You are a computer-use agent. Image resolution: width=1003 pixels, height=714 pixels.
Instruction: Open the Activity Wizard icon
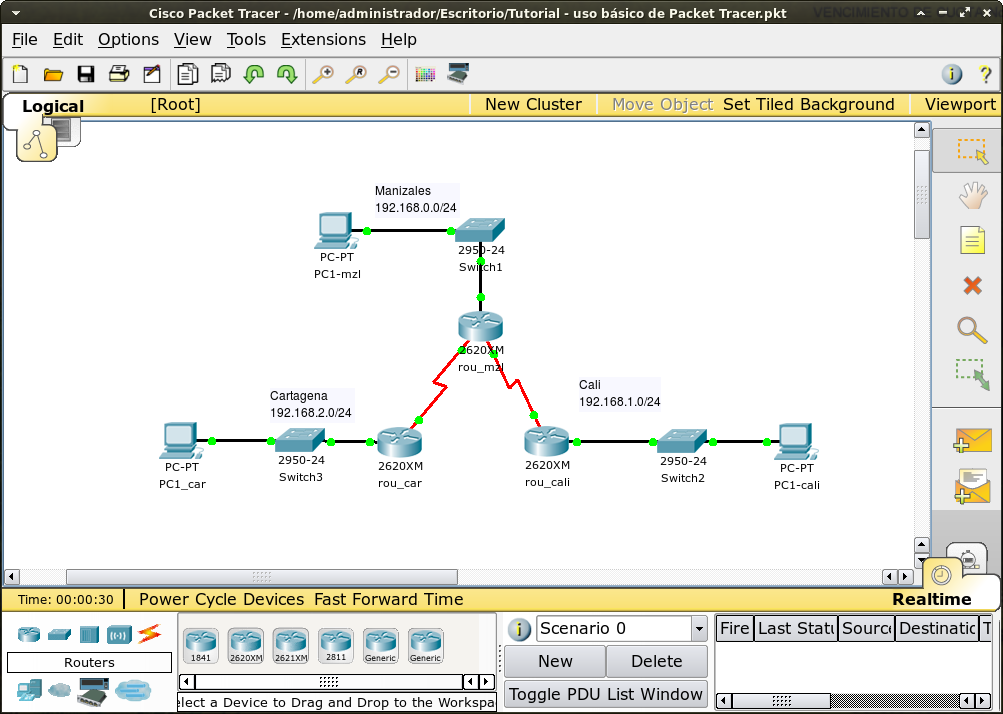tap(152, 74)
